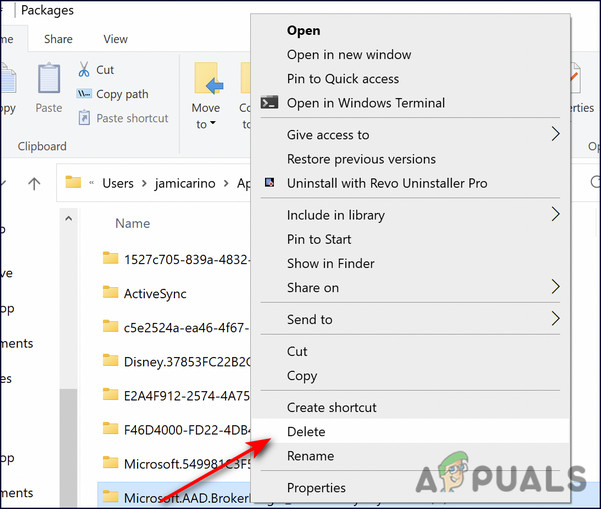Click the navigation pane scrollbar thumb
This screenshot has width=601, height=509.
pyautogui.click(x=69, y=448)
